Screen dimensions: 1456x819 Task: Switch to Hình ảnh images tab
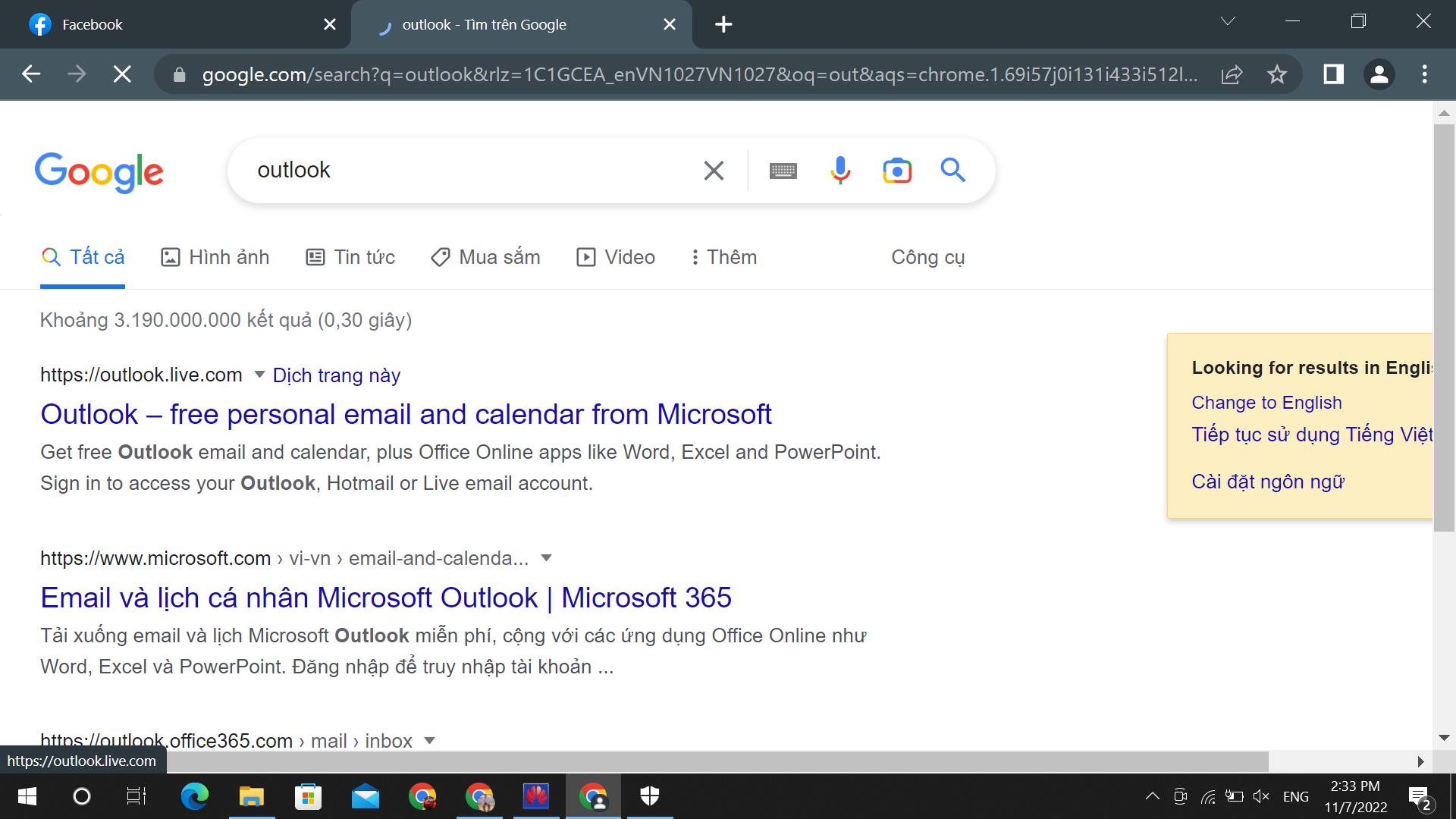coord(215,257)
